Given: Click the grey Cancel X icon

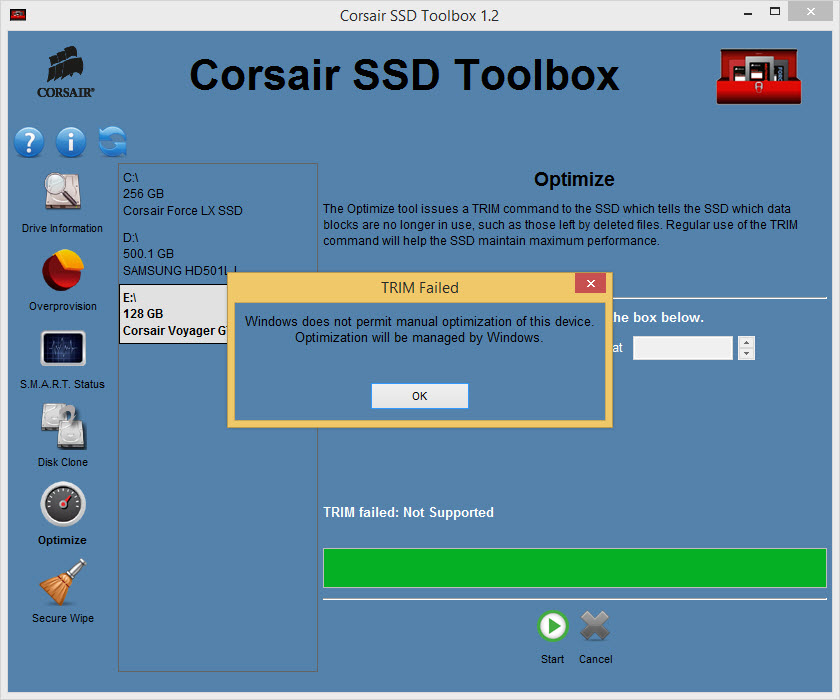Looking at the screenshot, I should click(x=595, y=626).
